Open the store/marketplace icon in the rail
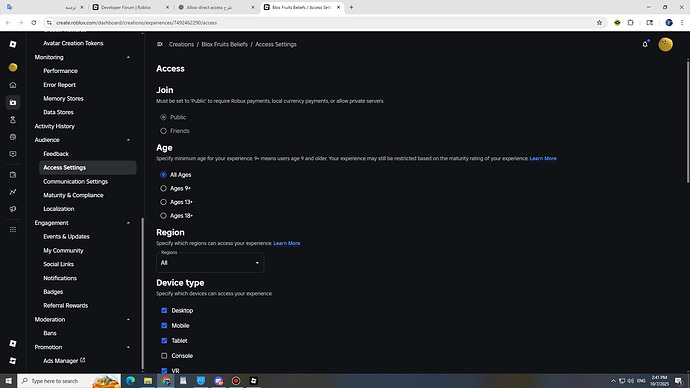This screenshot has height=388, width=690. (13, 137)
